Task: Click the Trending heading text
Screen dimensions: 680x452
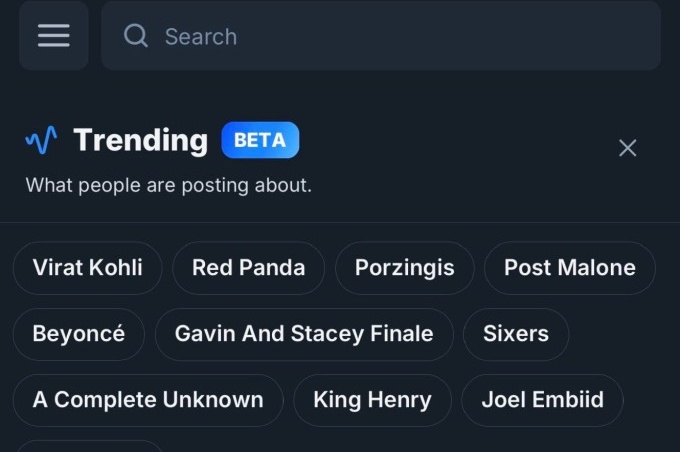Action: 140,140
